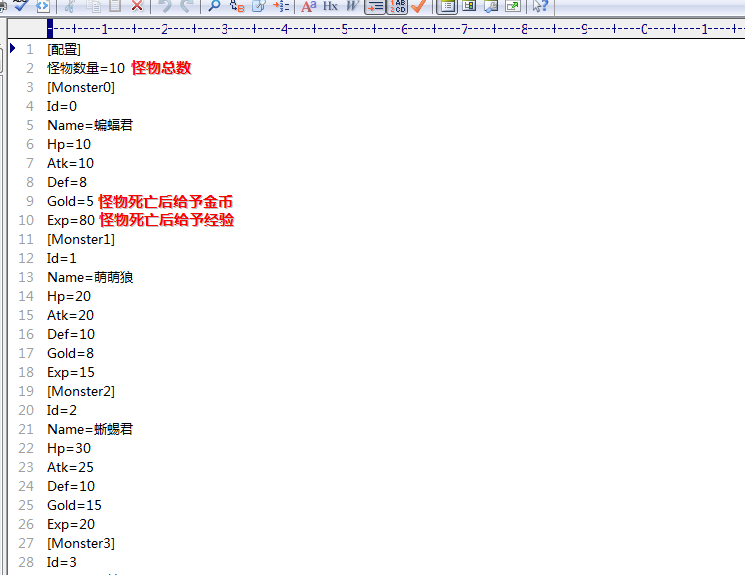Toggle the auto indent icon

375,6
